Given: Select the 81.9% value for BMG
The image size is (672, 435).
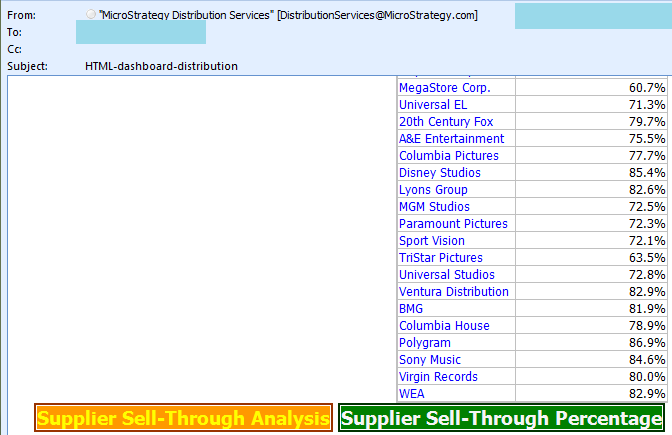Looking at the screenshot, I should [647, 309].
